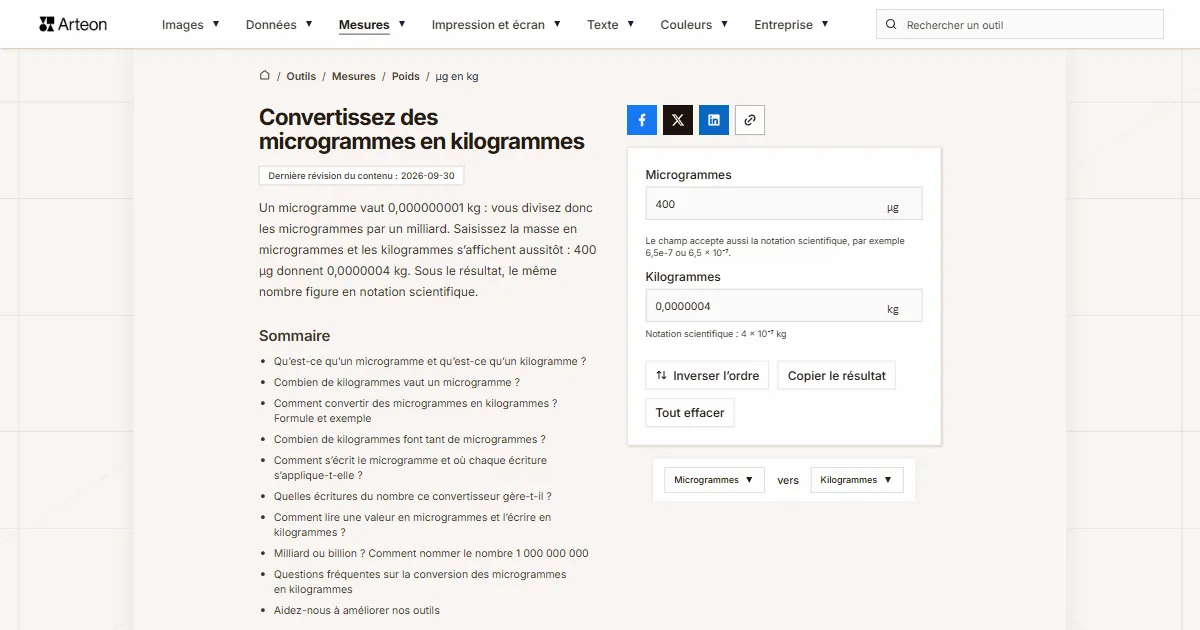Jump to Comment convertir des microgrammes section

[x=416, y=411]
